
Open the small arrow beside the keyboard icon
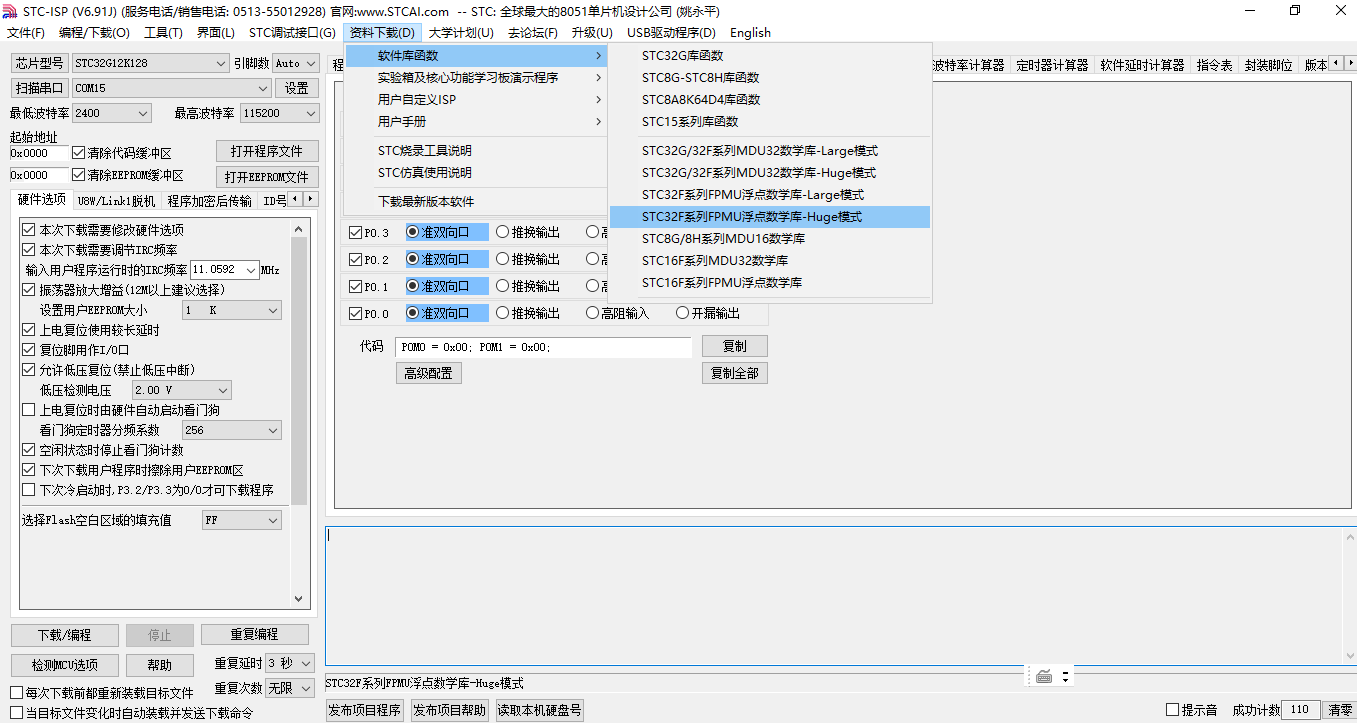coord(1065,677)
